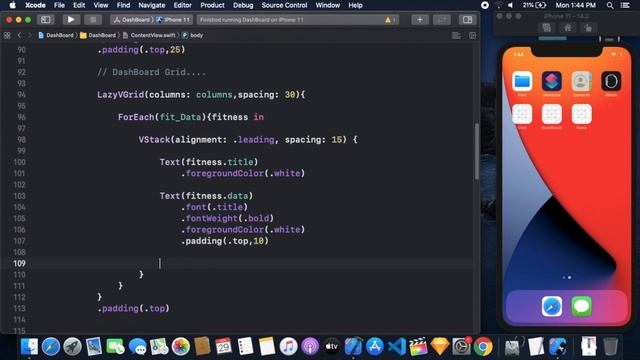Open the DashBoard scheme selector
This screenshot has width=640, height=360.
point(131,20)
